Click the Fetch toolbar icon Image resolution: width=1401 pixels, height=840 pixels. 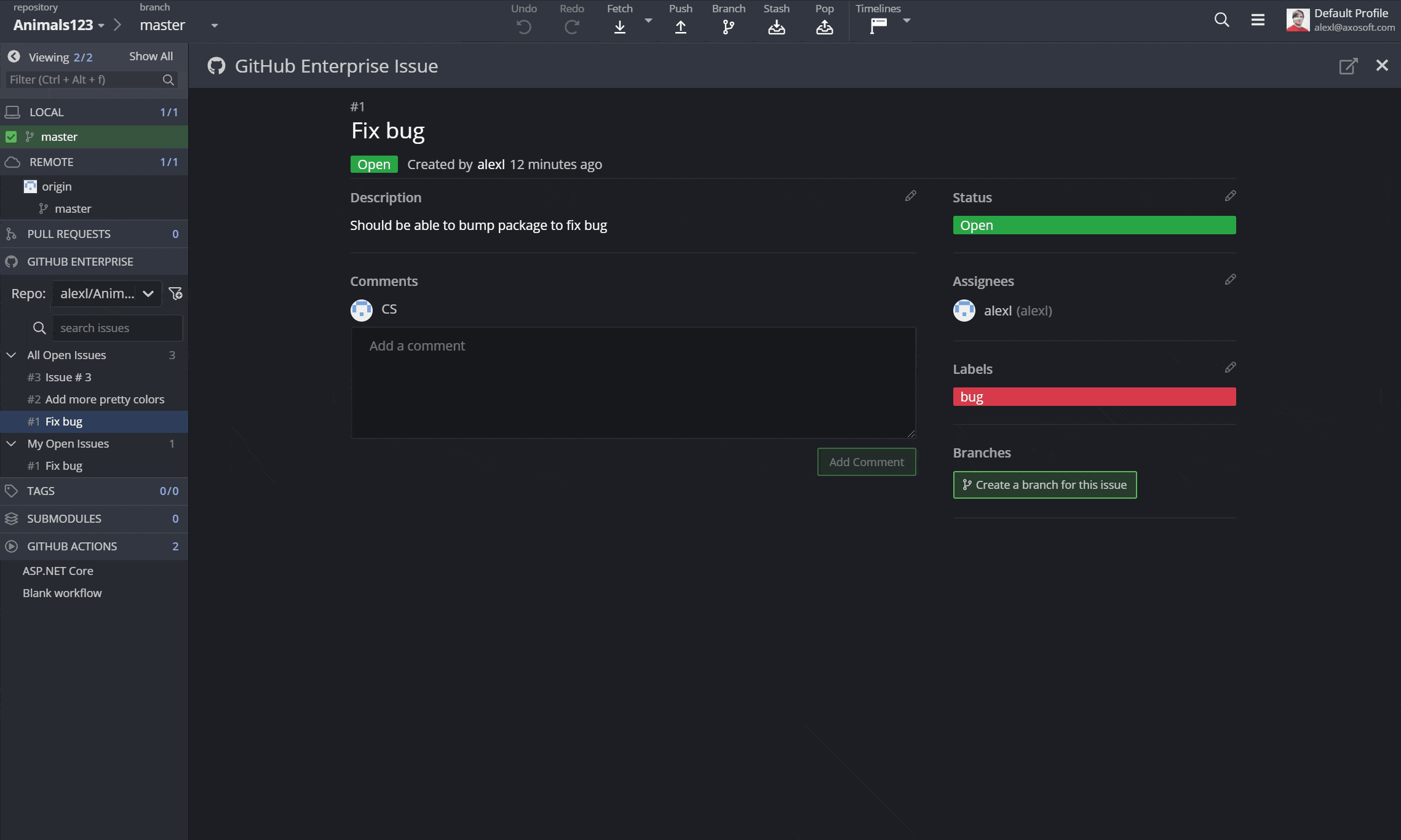click(x=619, y=26)
